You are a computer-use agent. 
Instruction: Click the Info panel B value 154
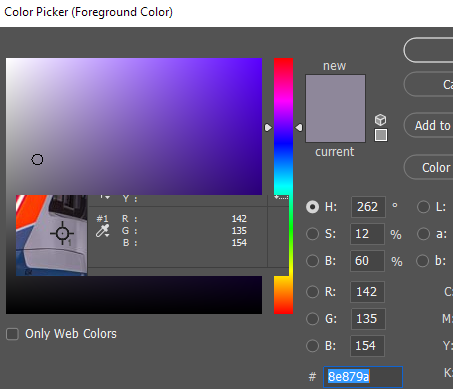click(x=239, y=243)
